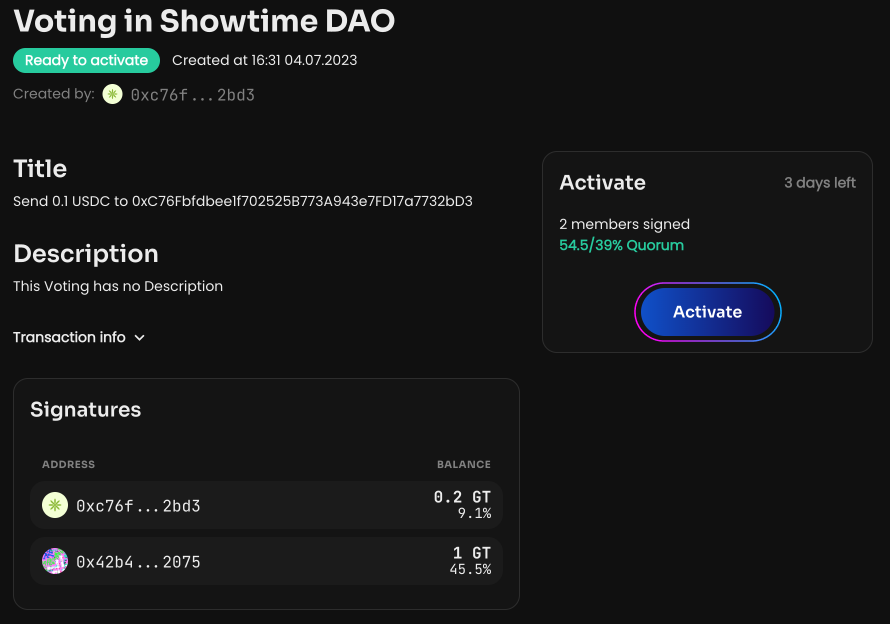Click the Send 0.1 USDC title text

pyautogui.click(x=243, y=202)
